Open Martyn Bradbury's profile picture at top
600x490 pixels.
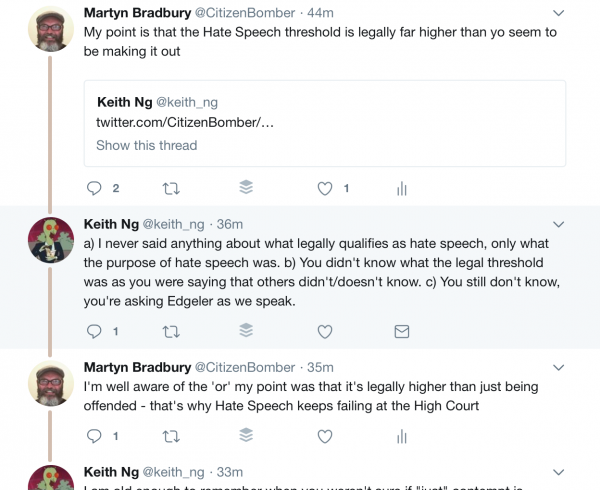[48, 31]
